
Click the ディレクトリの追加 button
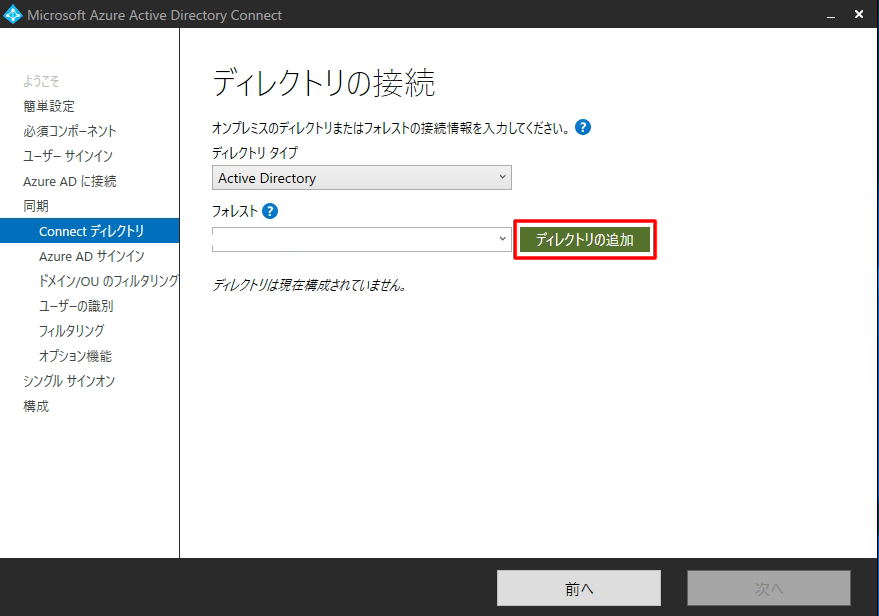[585, 240]
